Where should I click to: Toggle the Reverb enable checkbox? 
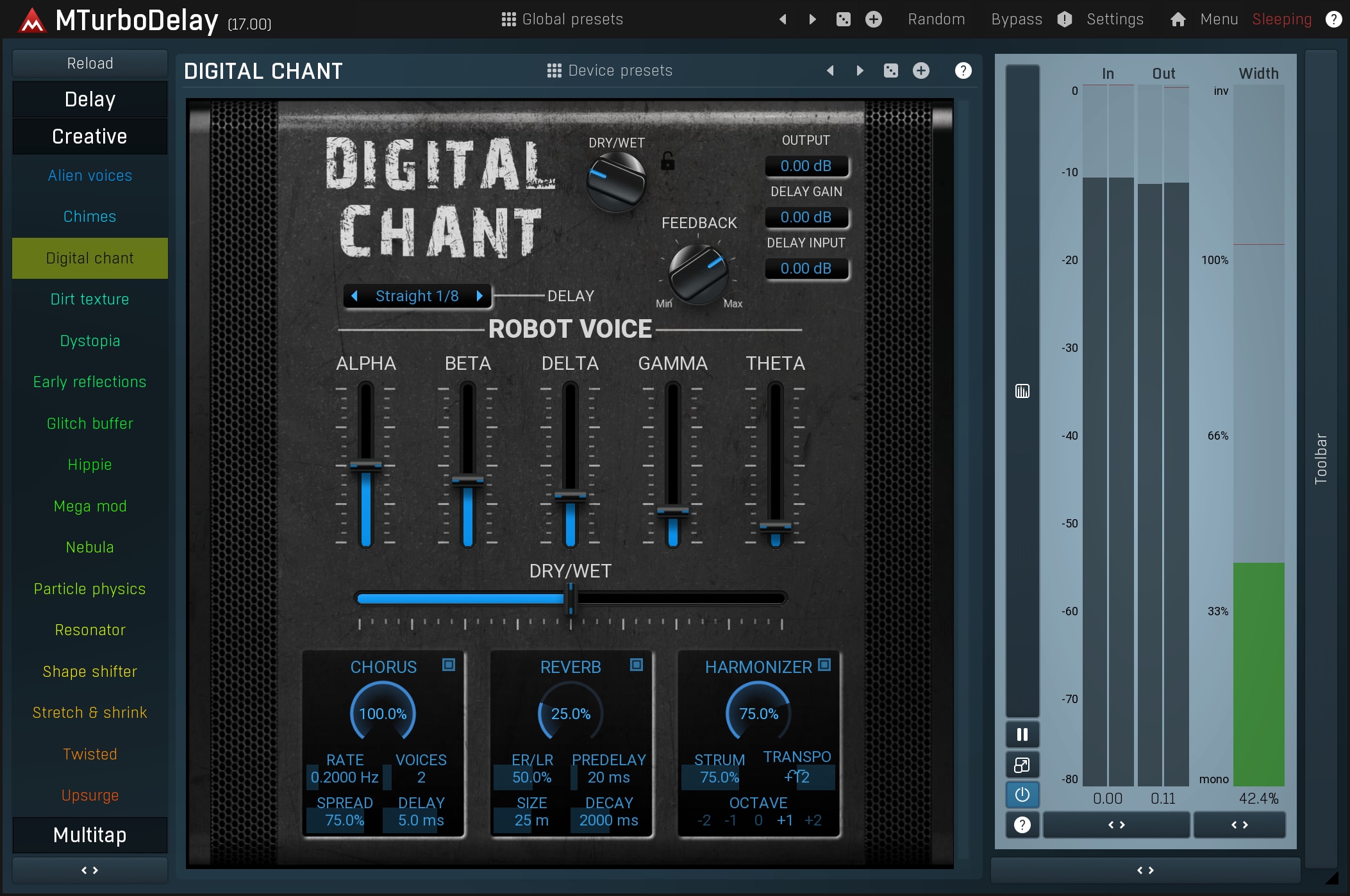coord(636,665)
